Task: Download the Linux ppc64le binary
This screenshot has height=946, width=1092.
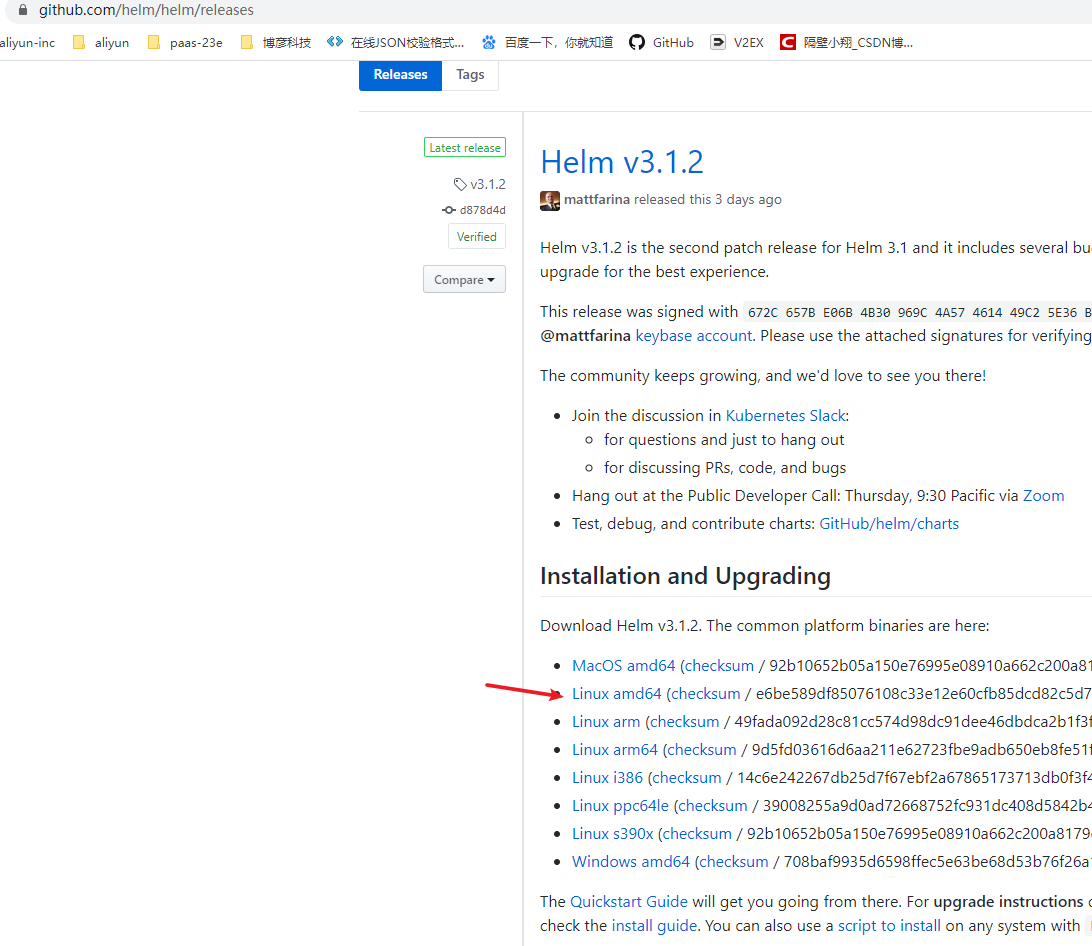Action: [x=621, y=806]
